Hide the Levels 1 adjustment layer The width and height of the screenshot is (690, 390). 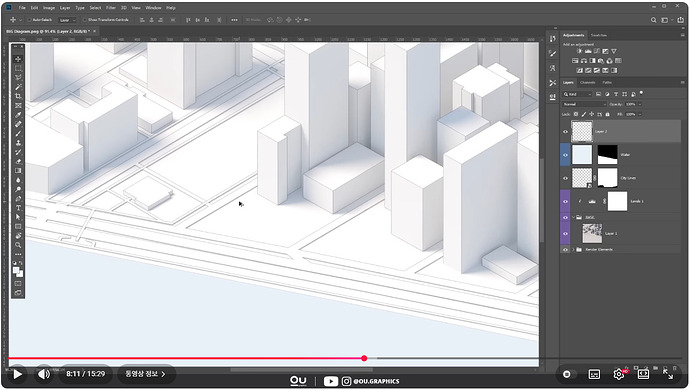tap(565, 202)
